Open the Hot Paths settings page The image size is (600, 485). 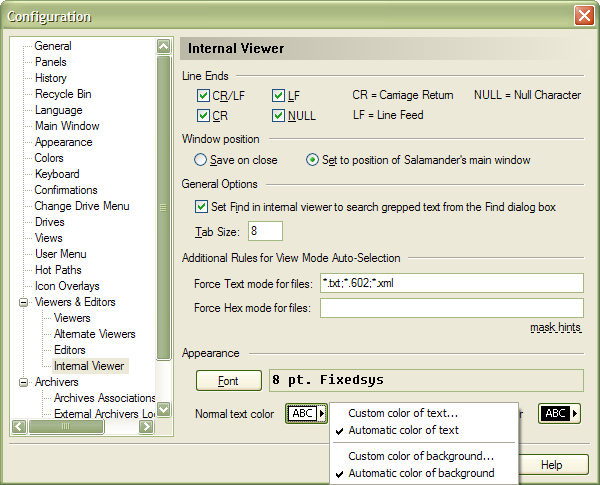click(58, 270)
